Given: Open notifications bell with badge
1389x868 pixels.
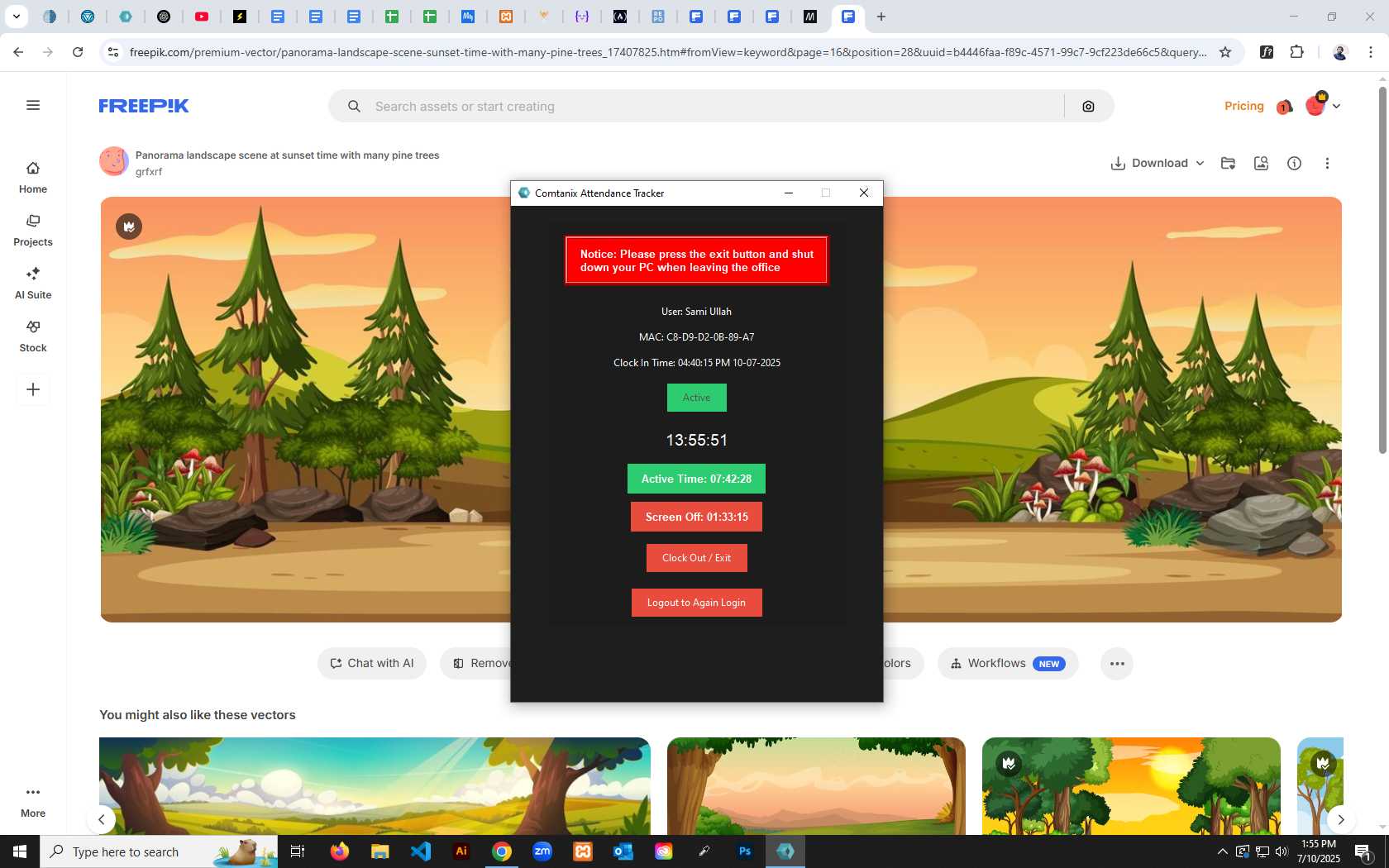Looking at the screenshot, I should click(1284, 107).
